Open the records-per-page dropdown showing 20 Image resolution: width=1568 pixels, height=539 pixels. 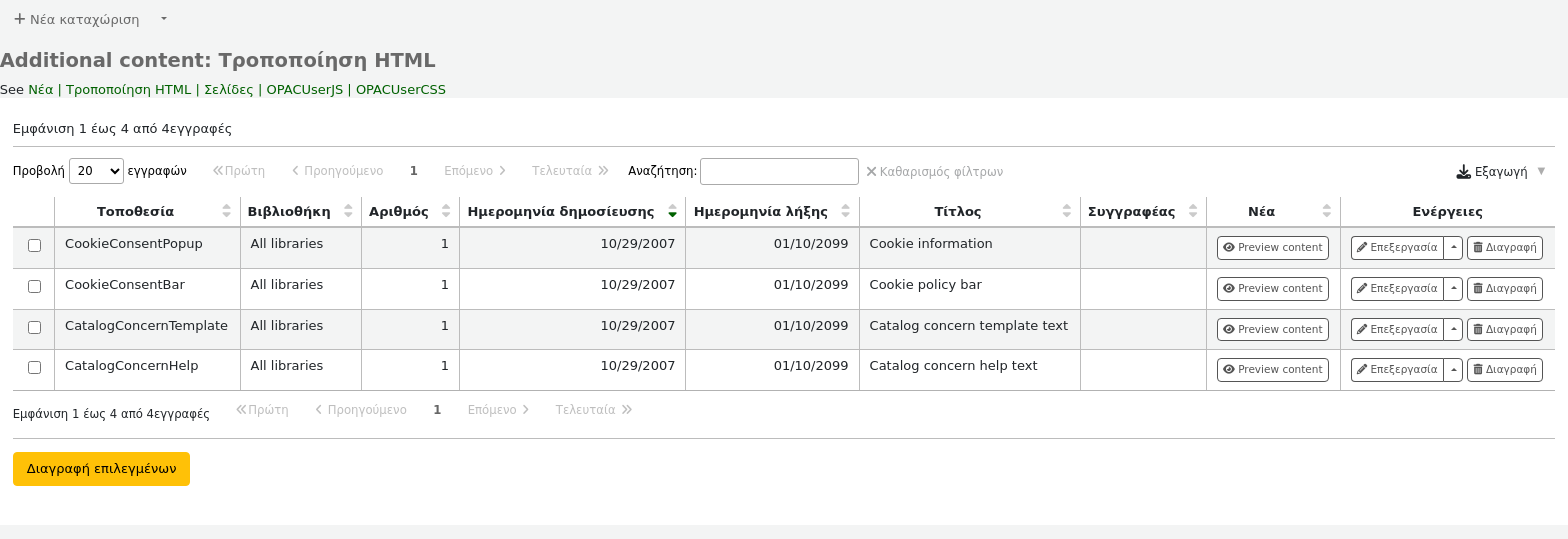click(96, 172)
